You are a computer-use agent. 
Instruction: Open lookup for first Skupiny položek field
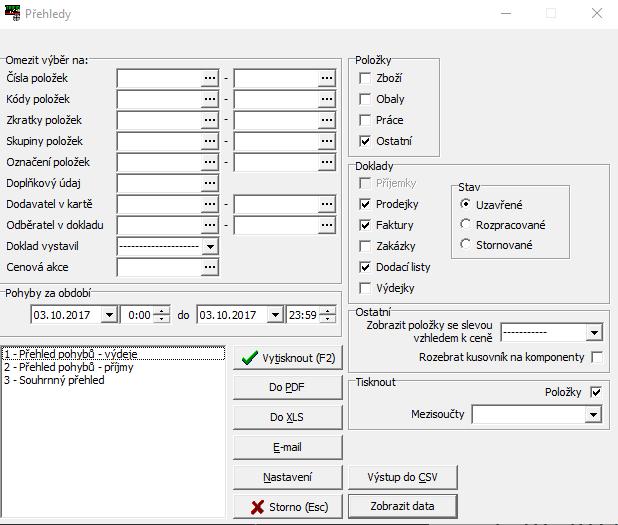(210, 141)
